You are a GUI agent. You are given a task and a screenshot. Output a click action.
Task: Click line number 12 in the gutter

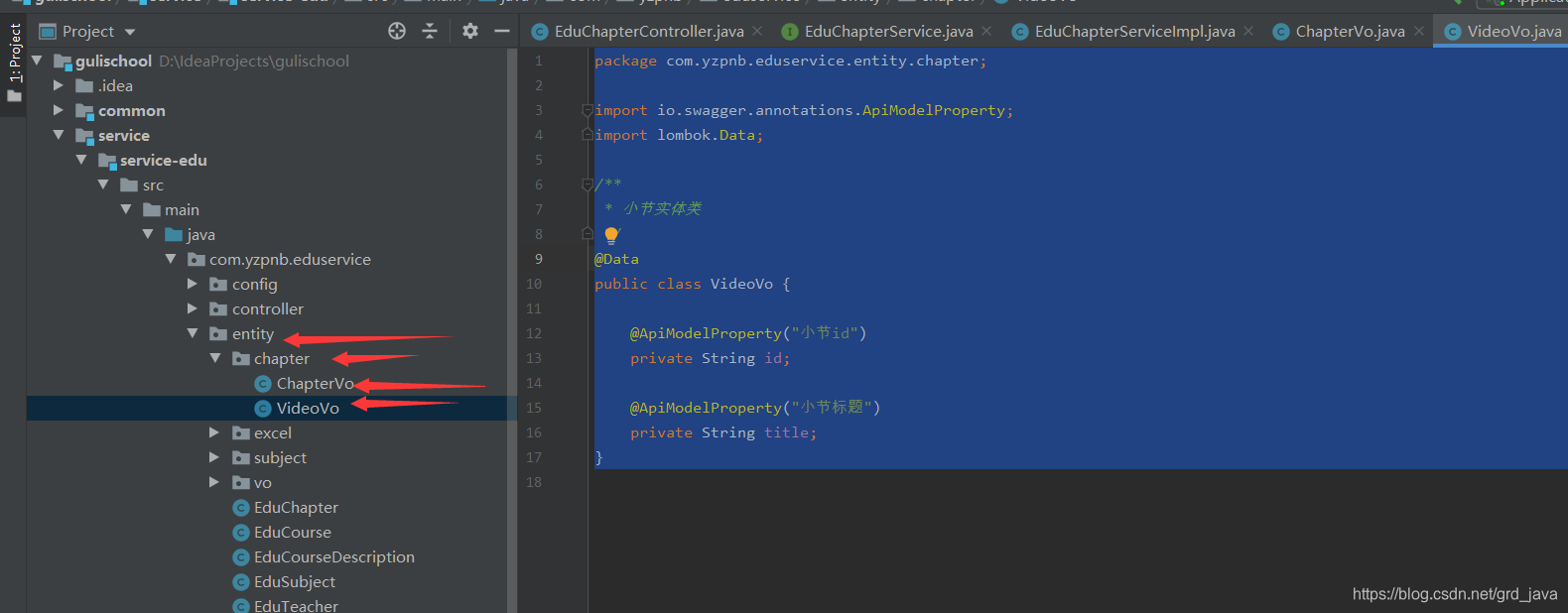534,333
